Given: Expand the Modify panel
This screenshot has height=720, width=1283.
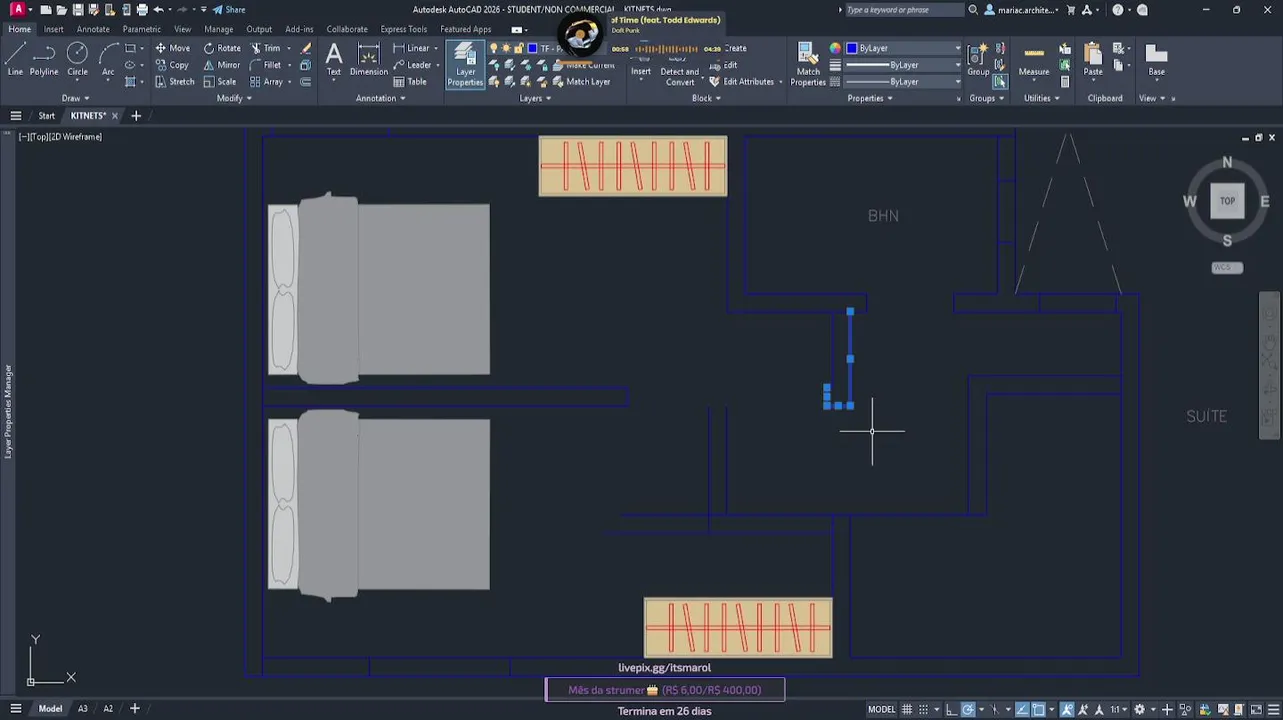Looking at the screenshot, I should click(234, 98).
